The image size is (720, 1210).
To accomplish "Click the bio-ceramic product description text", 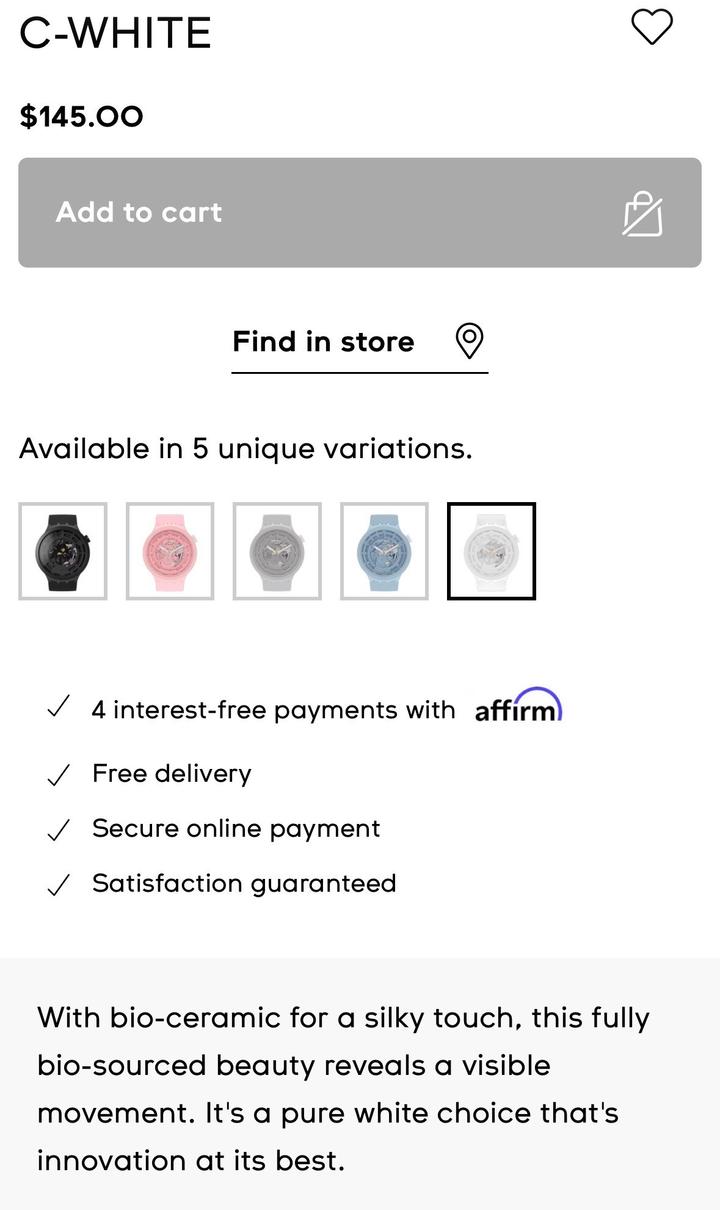I will click(343, 1089).
